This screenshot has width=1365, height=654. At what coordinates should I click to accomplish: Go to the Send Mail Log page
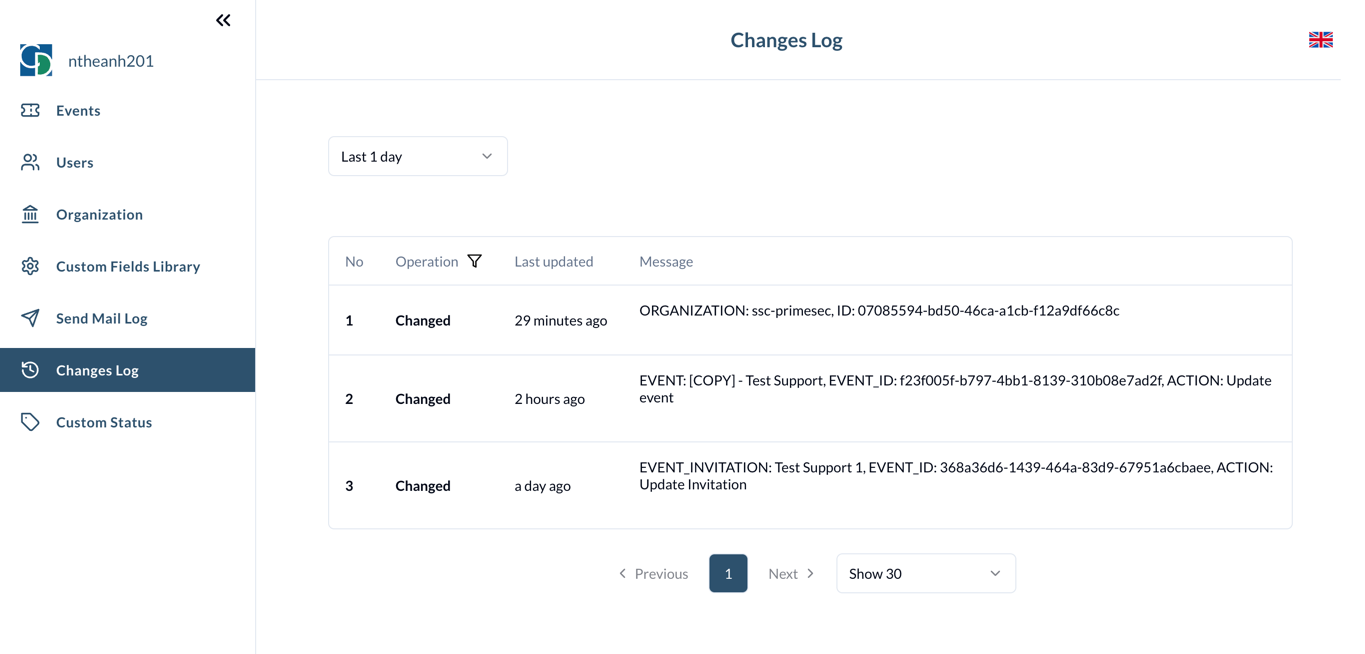(x=101, y=318)
